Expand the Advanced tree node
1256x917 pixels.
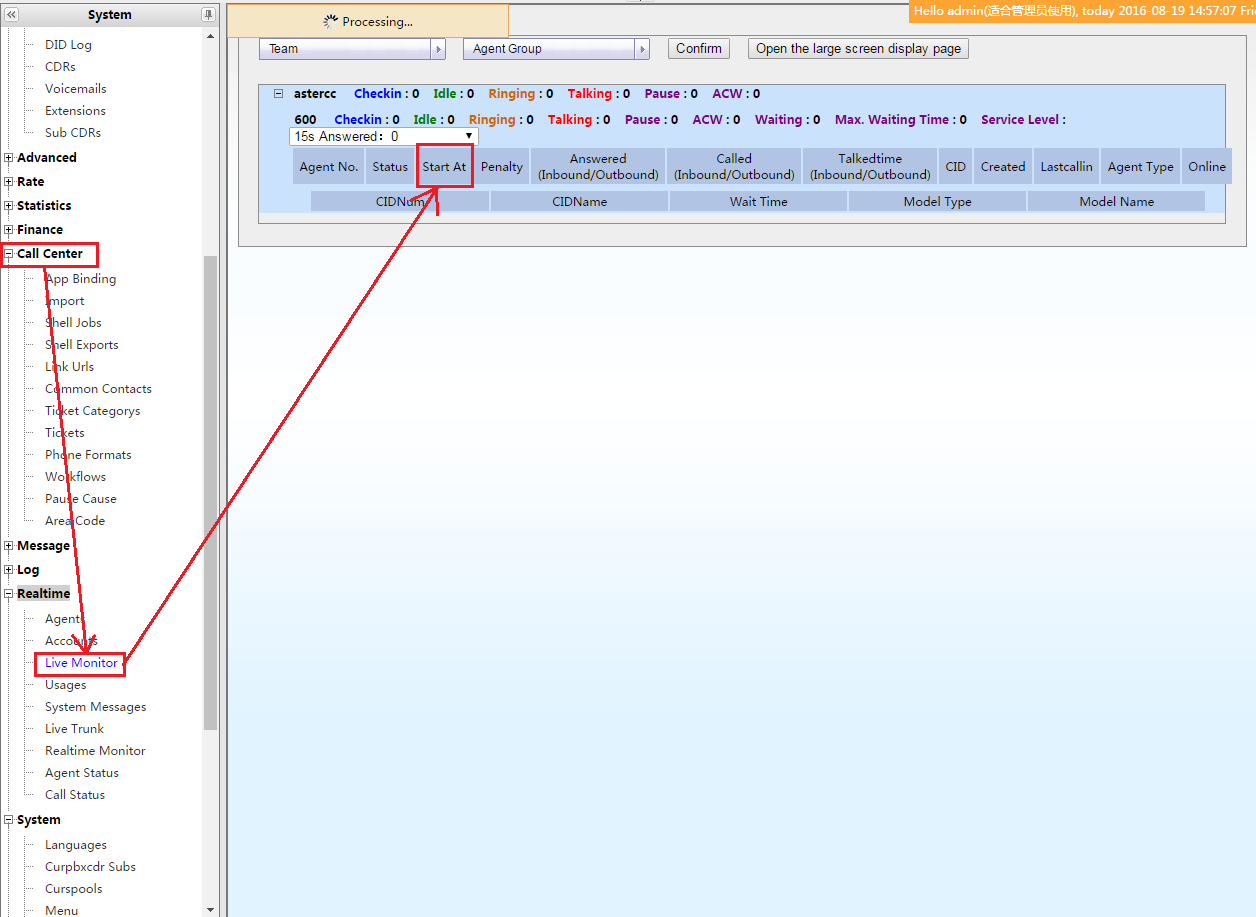9,158
